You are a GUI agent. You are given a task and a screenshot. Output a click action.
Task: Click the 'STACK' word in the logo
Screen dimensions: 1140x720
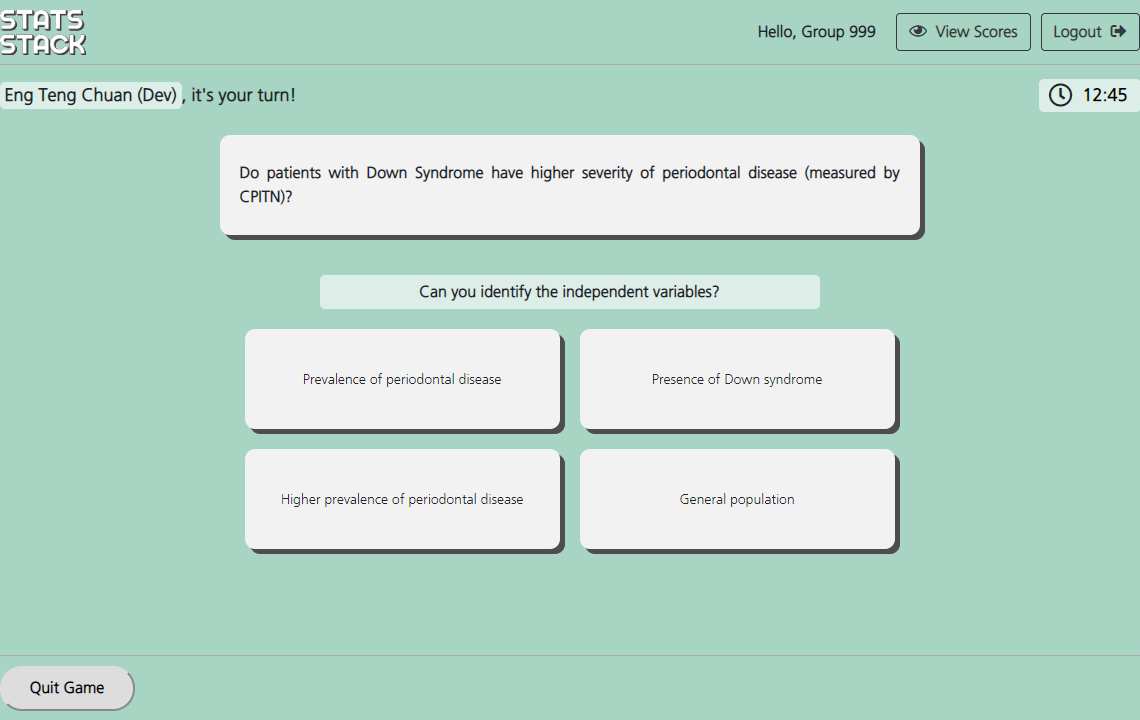click(x=43, y=44)
